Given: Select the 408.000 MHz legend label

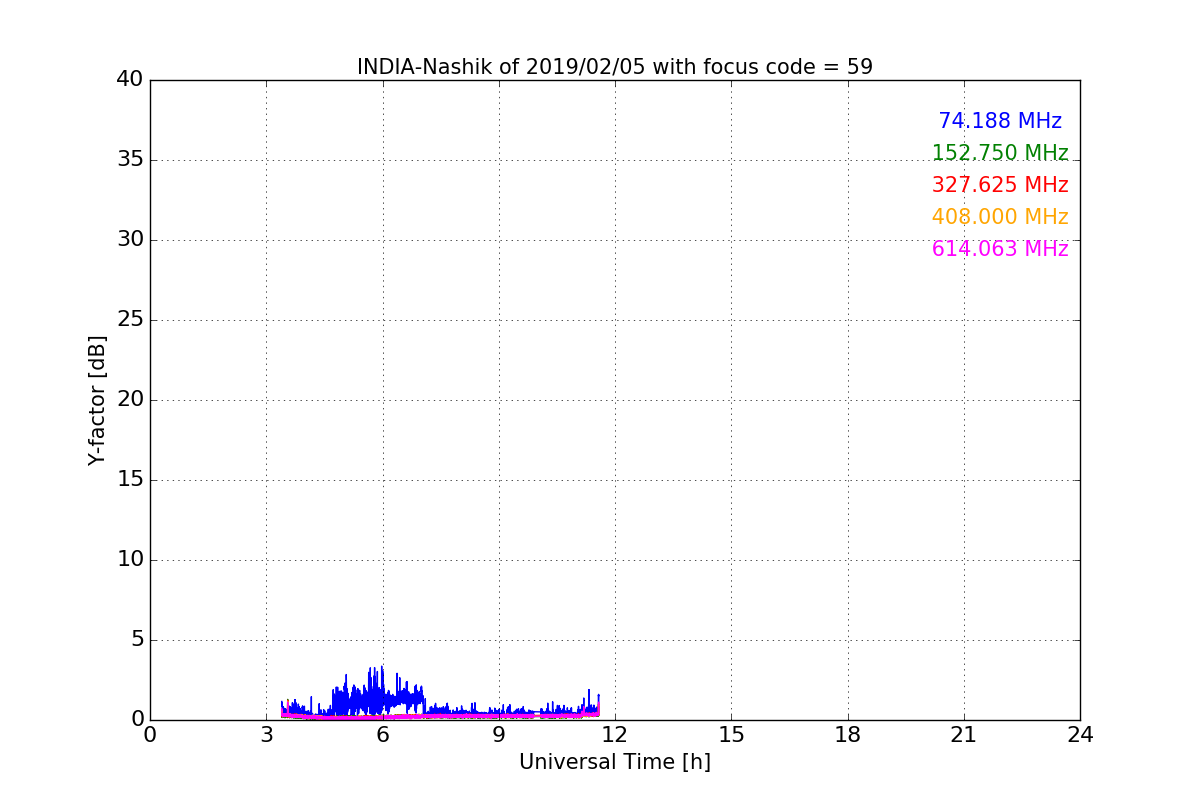Looking at the screenshot, I should 1000,217.
